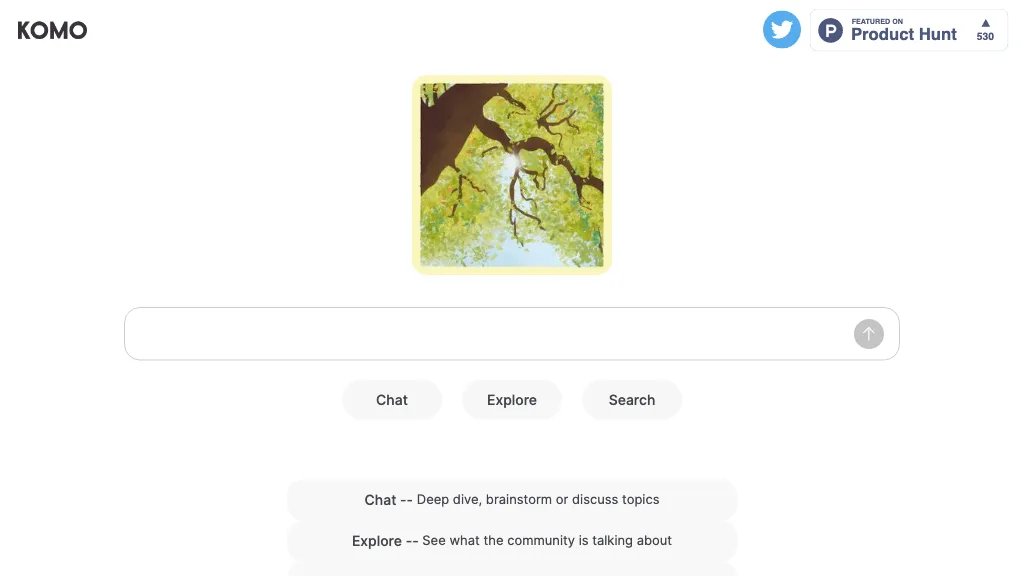Click the partially visible third description row
This screenshot has height=576, width=1024.
[x=512, y=569]
